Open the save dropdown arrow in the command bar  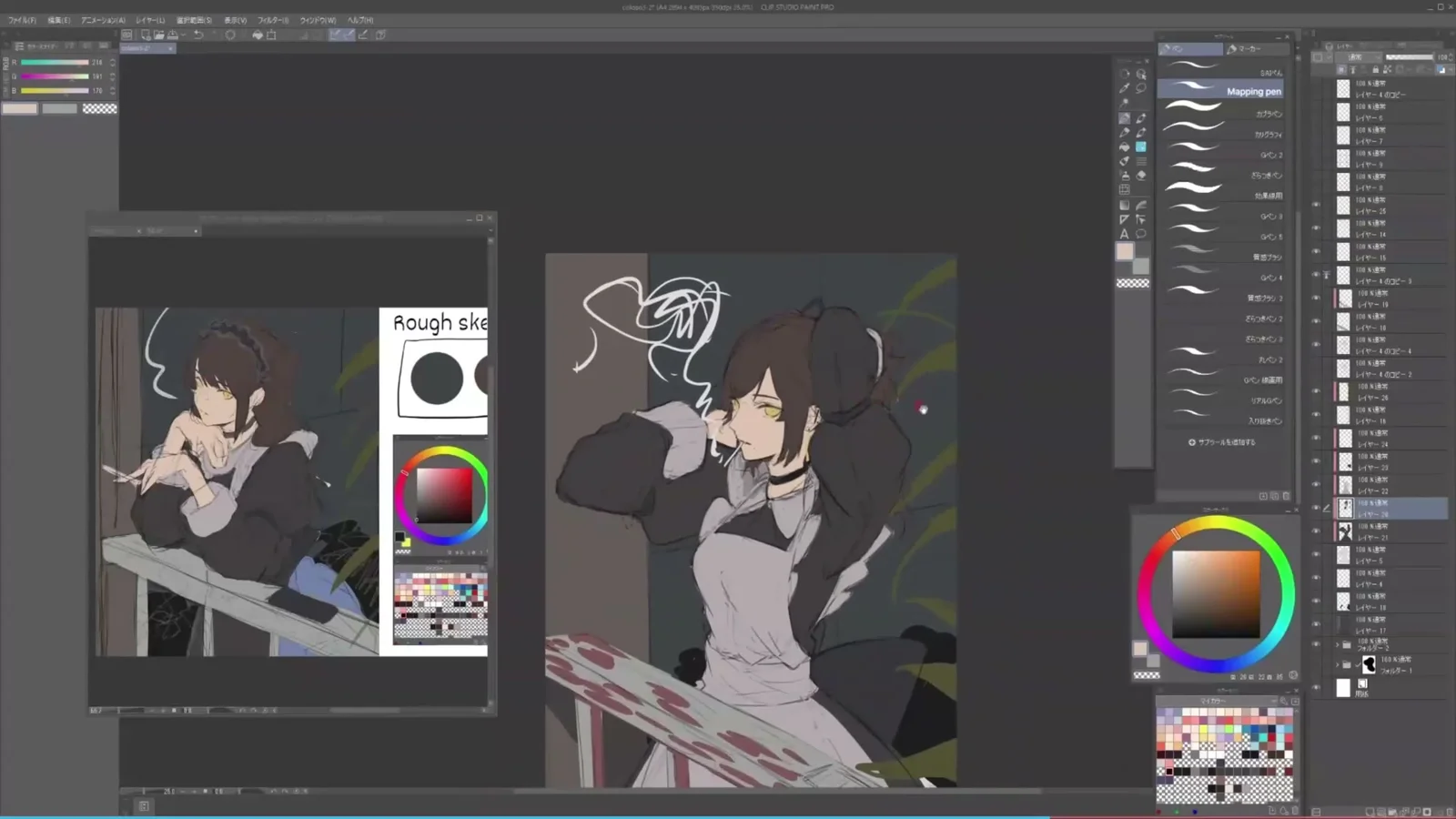[182, 35]
